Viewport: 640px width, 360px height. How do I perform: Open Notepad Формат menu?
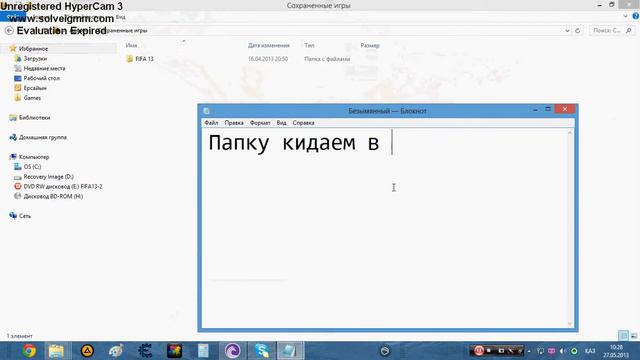[260, 122]
